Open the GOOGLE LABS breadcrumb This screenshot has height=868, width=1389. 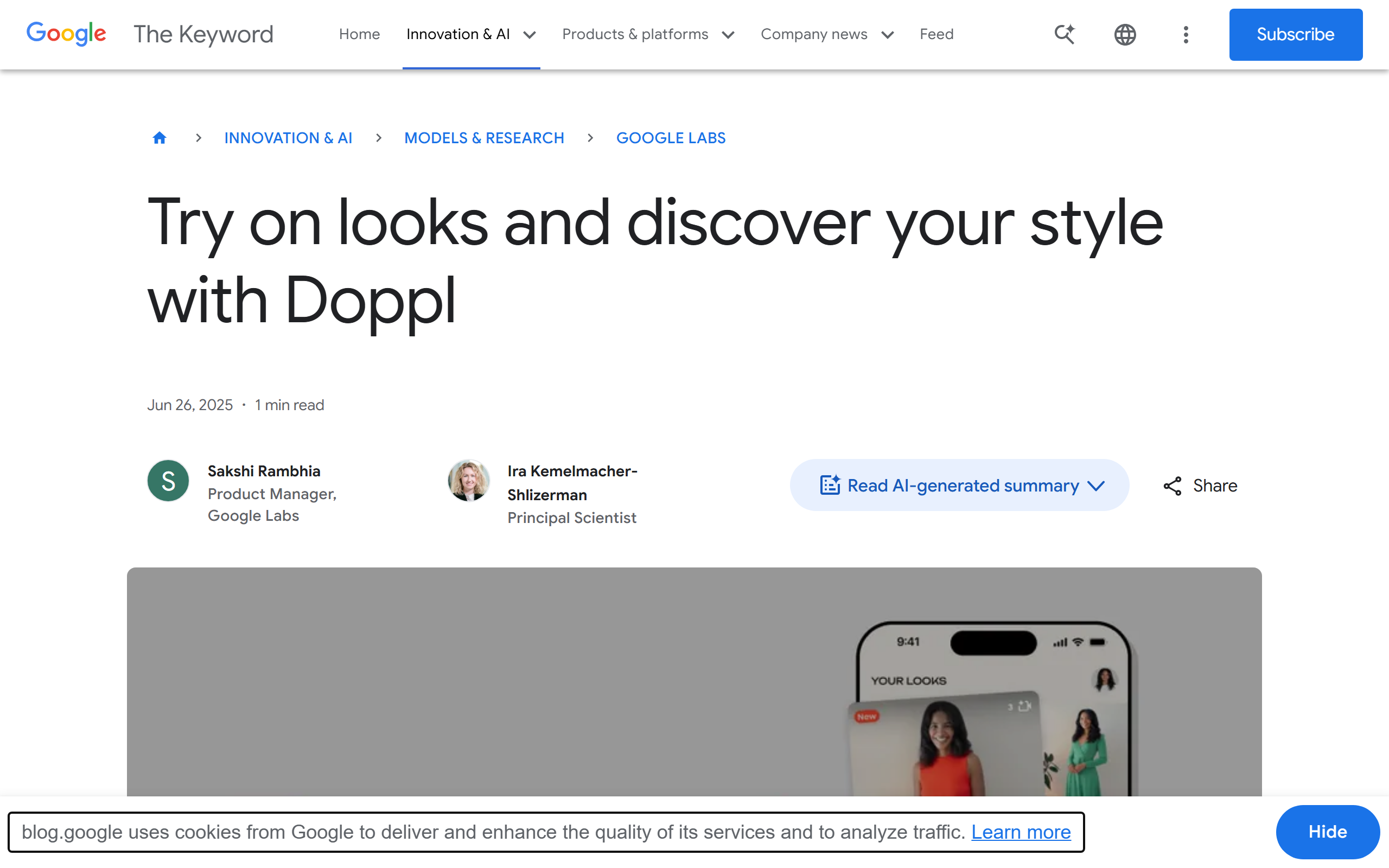671,138
